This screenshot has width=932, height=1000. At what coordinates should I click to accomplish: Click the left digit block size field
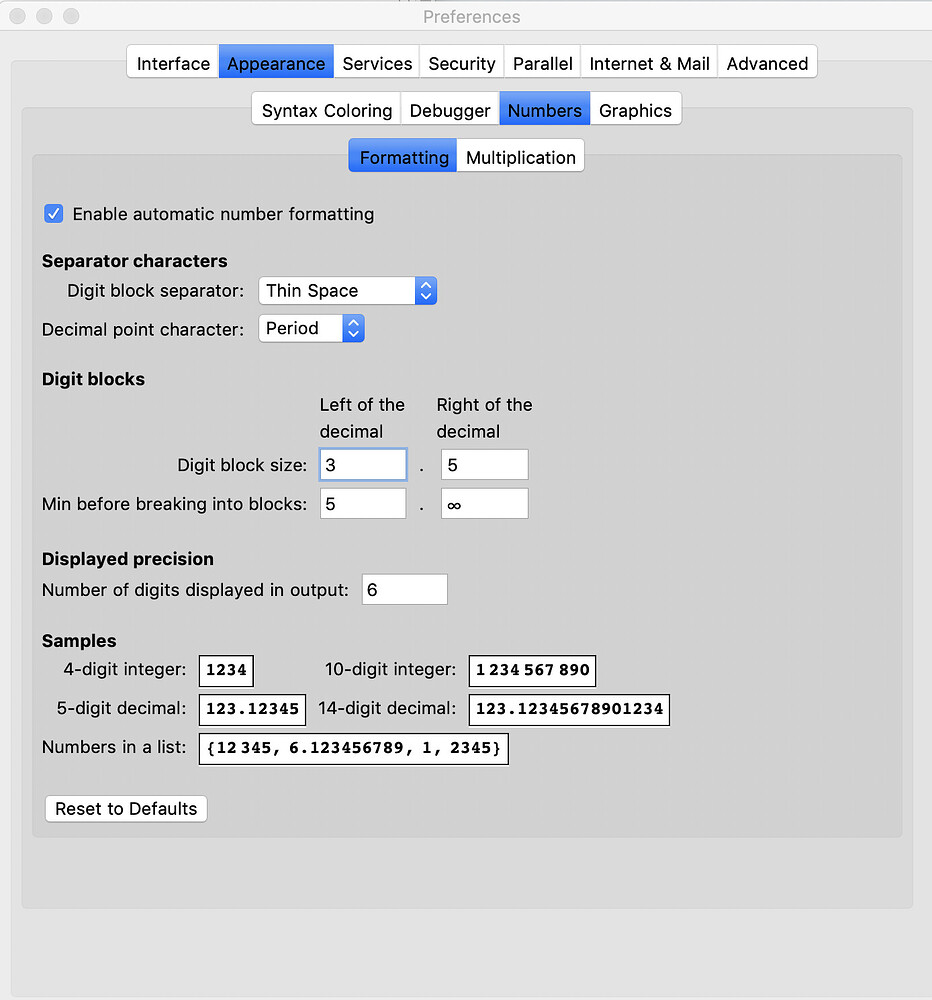click(363, 464)
